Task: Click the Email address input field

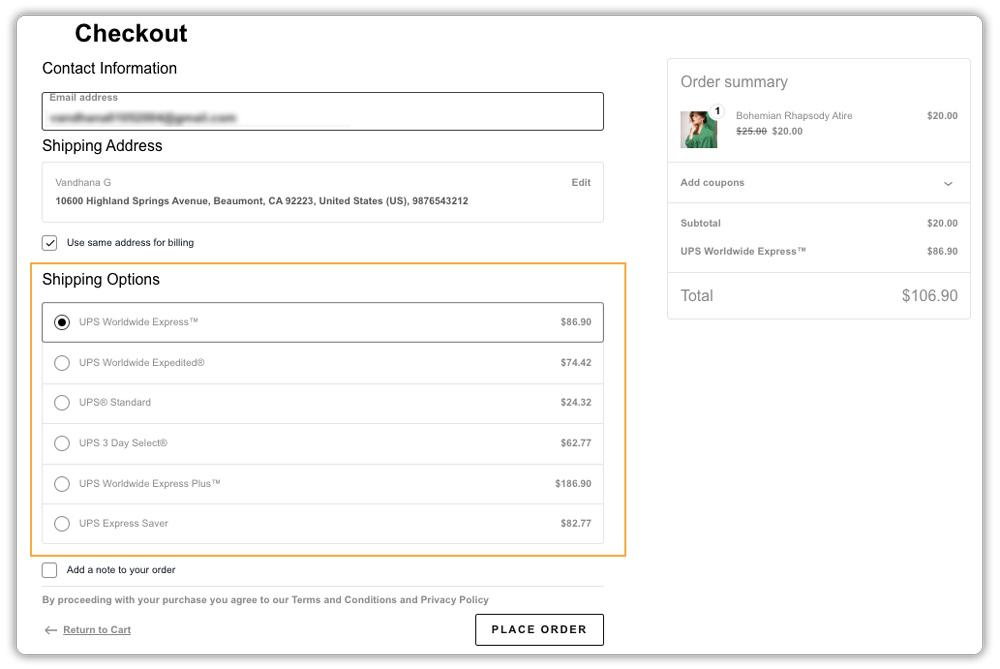Action: point(322,117)
